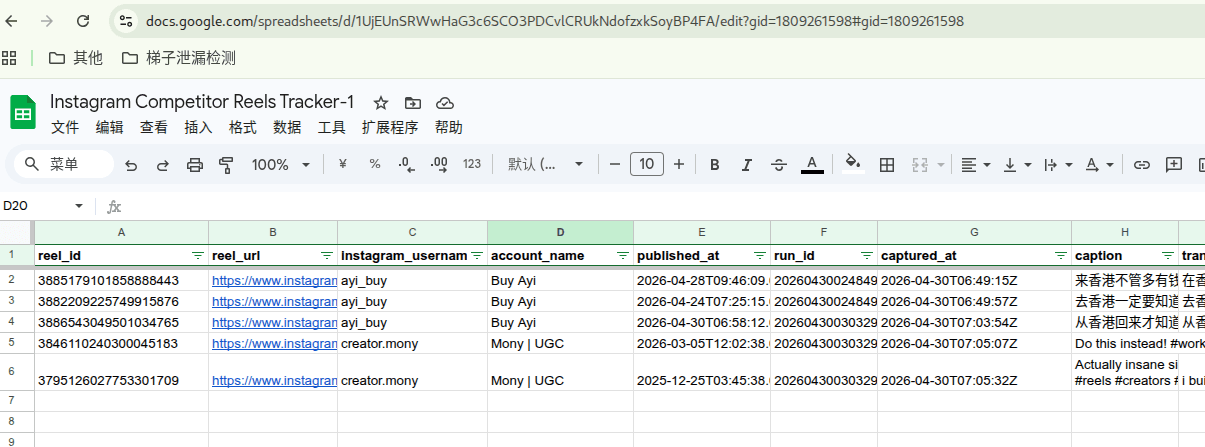
Task: Increase font size with plus button
Action: tap(679, 164)
